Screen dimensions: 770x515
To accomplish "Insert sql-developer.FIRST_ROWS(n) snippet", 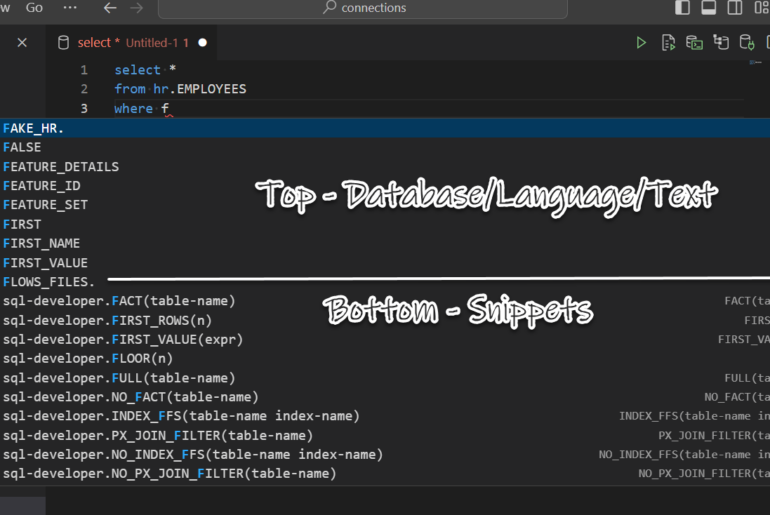I will [385, 321].
